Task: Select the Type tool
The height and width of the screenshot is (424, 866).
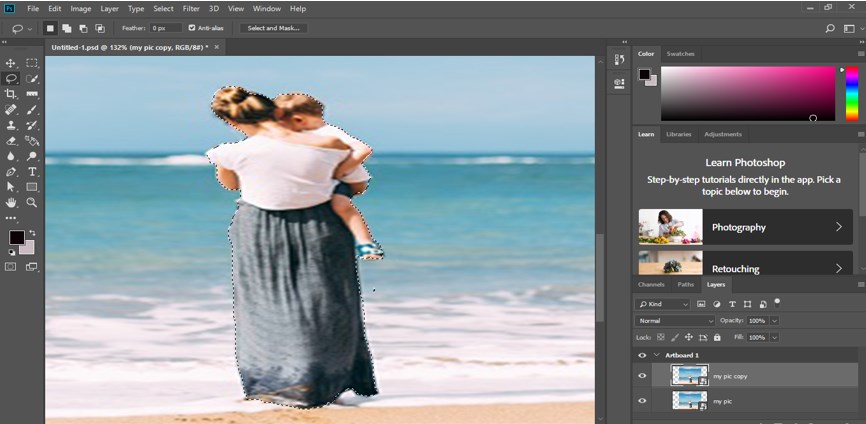Action: tap(32, 172)
